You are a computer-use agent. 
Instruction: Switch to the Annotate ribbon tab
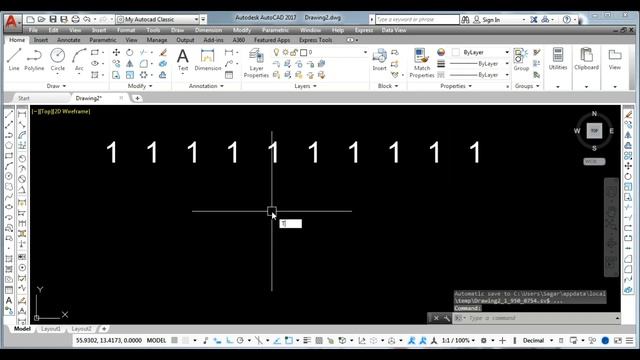[x=69, y=40]
